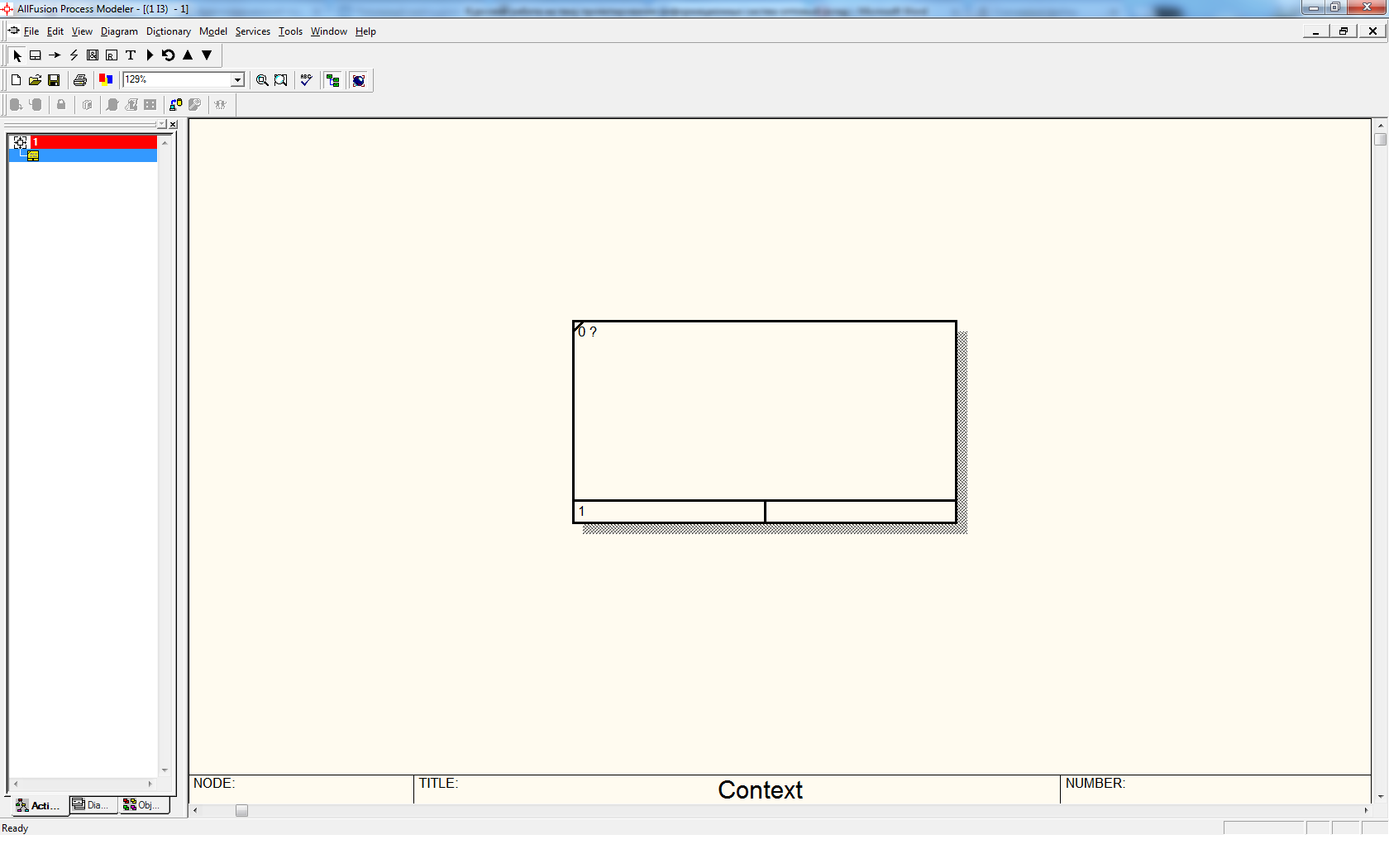Save the current model
Image resolution: width=1389 pixels, height=868 pixels.
point(54,80)
